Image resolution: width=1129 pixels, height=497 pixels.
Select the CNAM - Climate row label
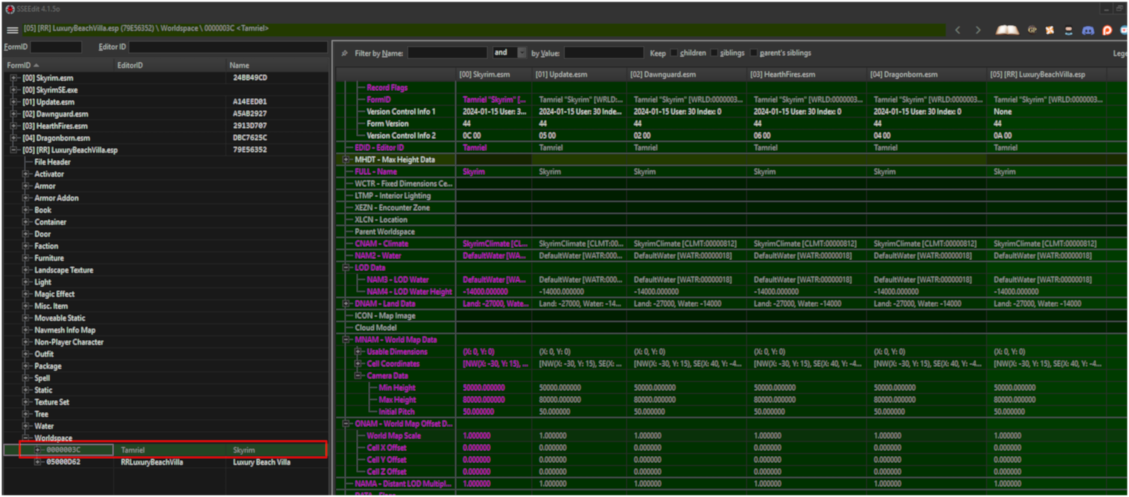[382, 243]
